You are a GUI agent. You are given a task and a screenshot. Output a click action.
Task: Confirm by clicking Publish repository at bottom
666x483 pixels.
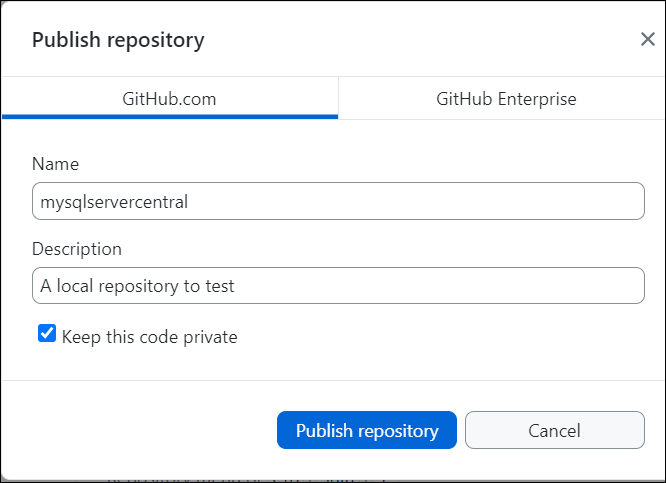click(x=367, y=431)
